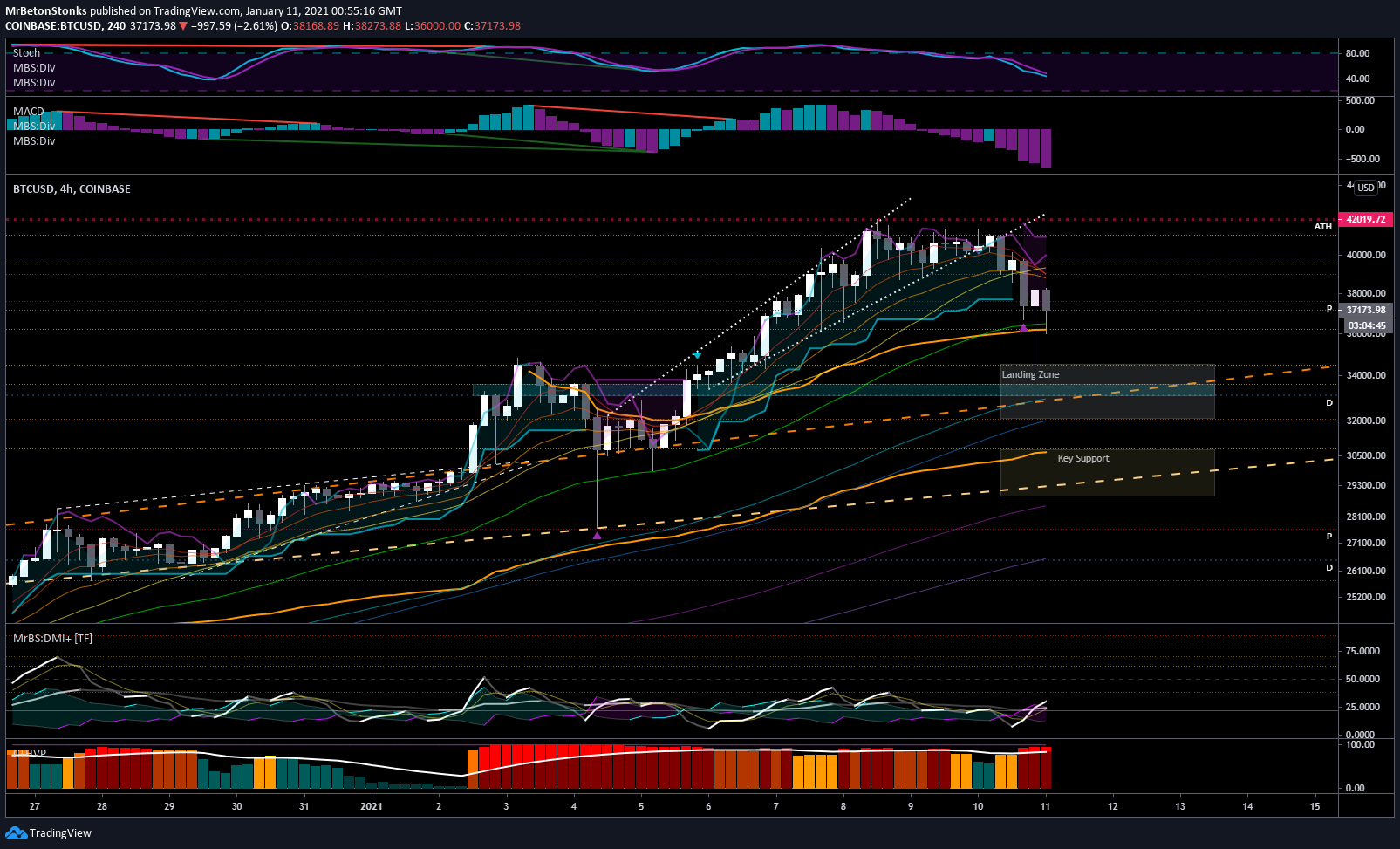Click the 29300.00 price axis label
The image size is (1400, 849).
(1366, 485)
